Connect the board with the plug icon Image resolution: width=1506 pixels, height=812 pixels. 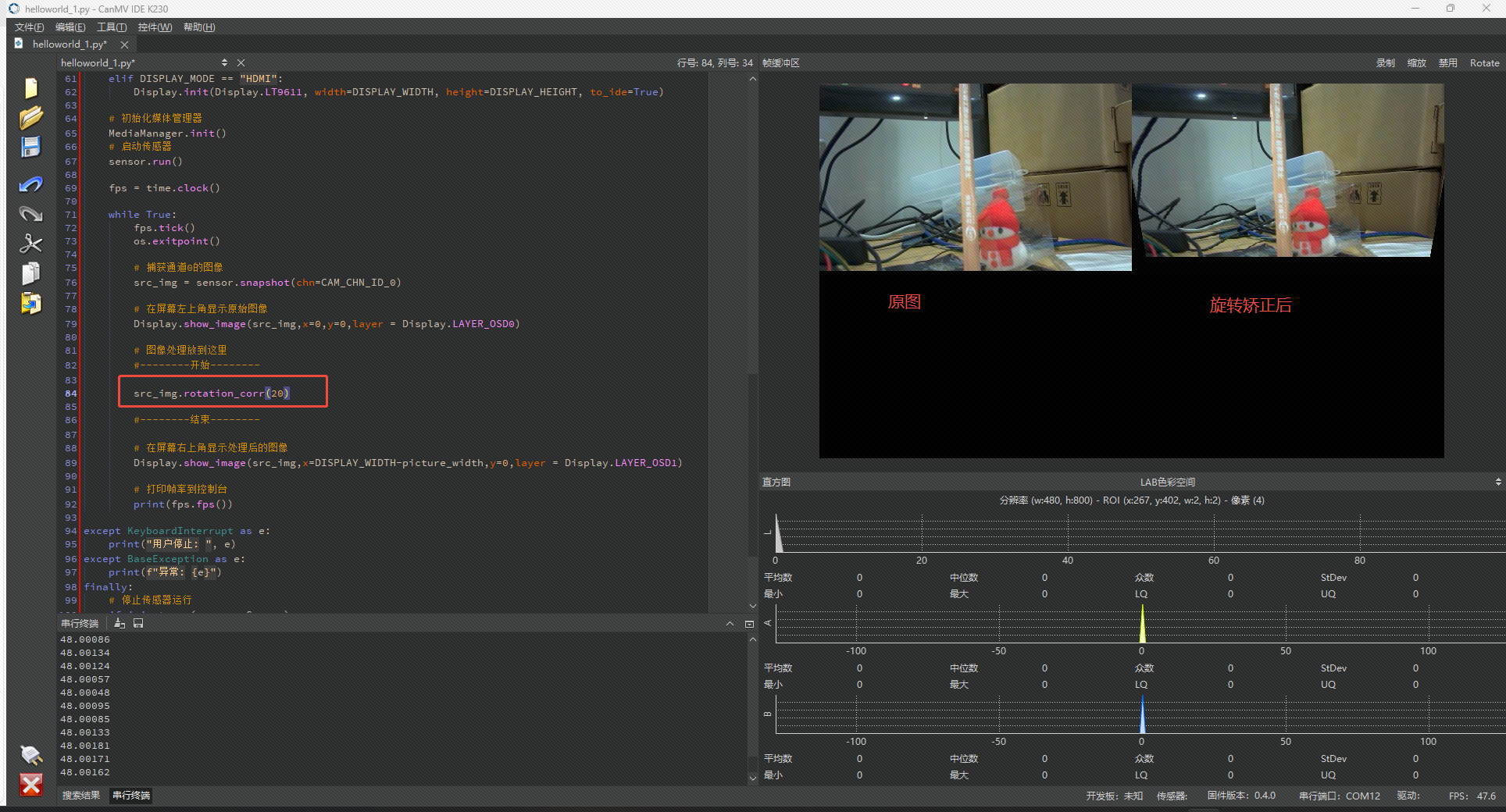30,755
